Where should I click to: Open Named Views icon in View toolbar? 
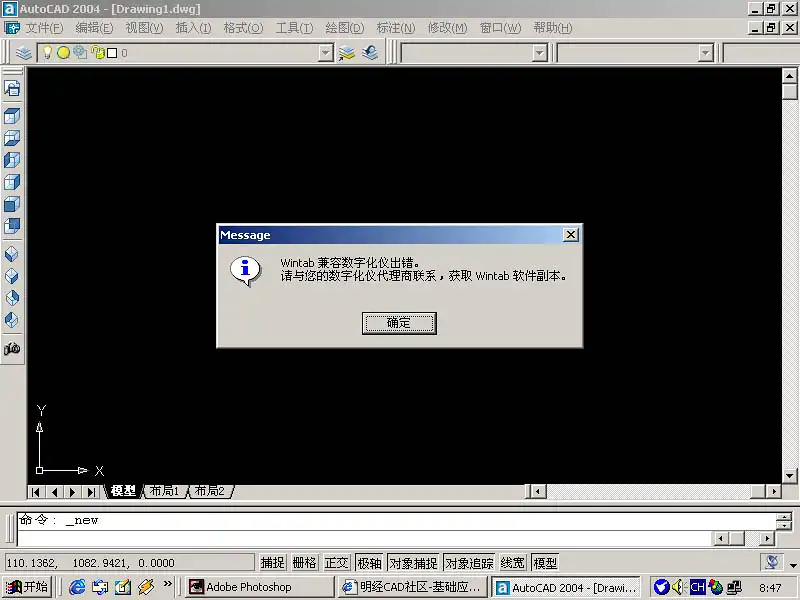click(12, 88)
